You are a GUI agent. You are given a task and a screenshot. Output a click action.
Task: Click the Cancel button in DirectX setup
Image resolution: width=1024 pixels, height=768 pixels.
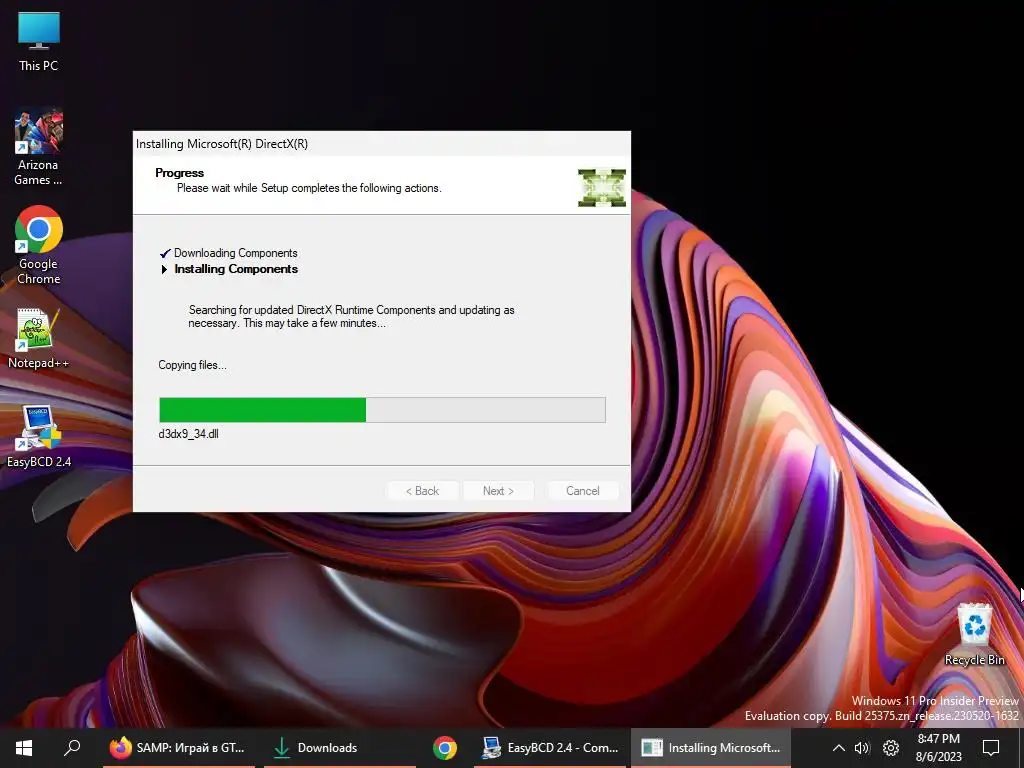pyautogui.click(x=583, y=491)
